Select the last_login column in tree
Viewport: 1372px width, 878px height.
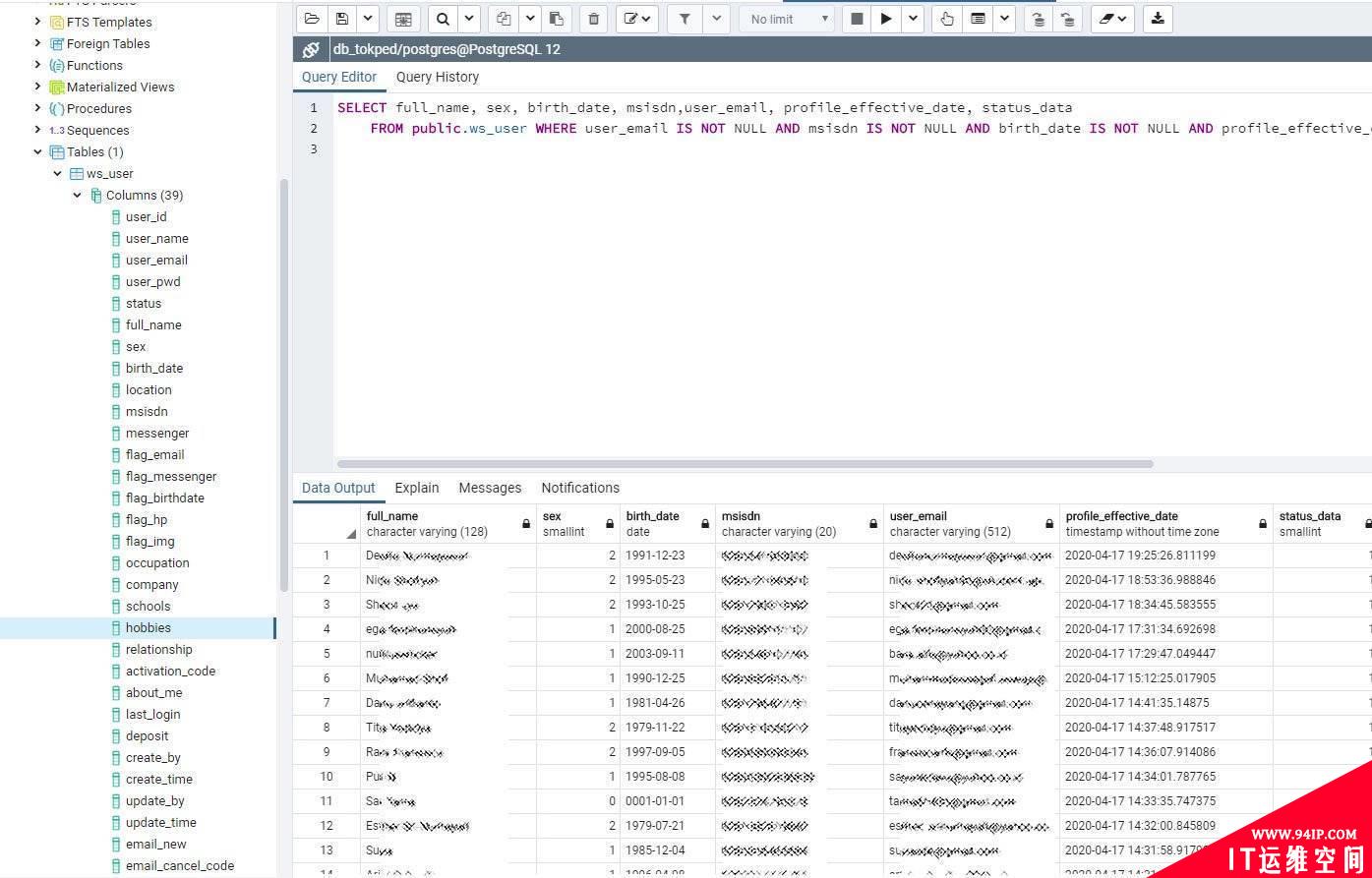152,714
